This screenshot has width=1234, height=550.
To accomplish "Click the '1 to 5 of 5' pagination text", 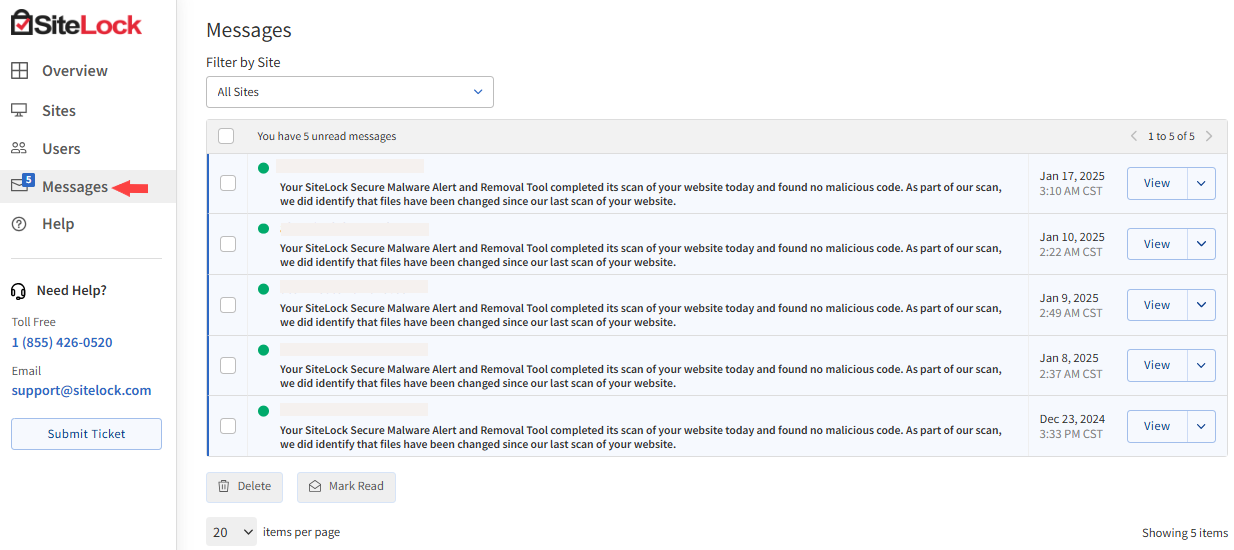I will pyautogui.click(x=1171, y=136).
